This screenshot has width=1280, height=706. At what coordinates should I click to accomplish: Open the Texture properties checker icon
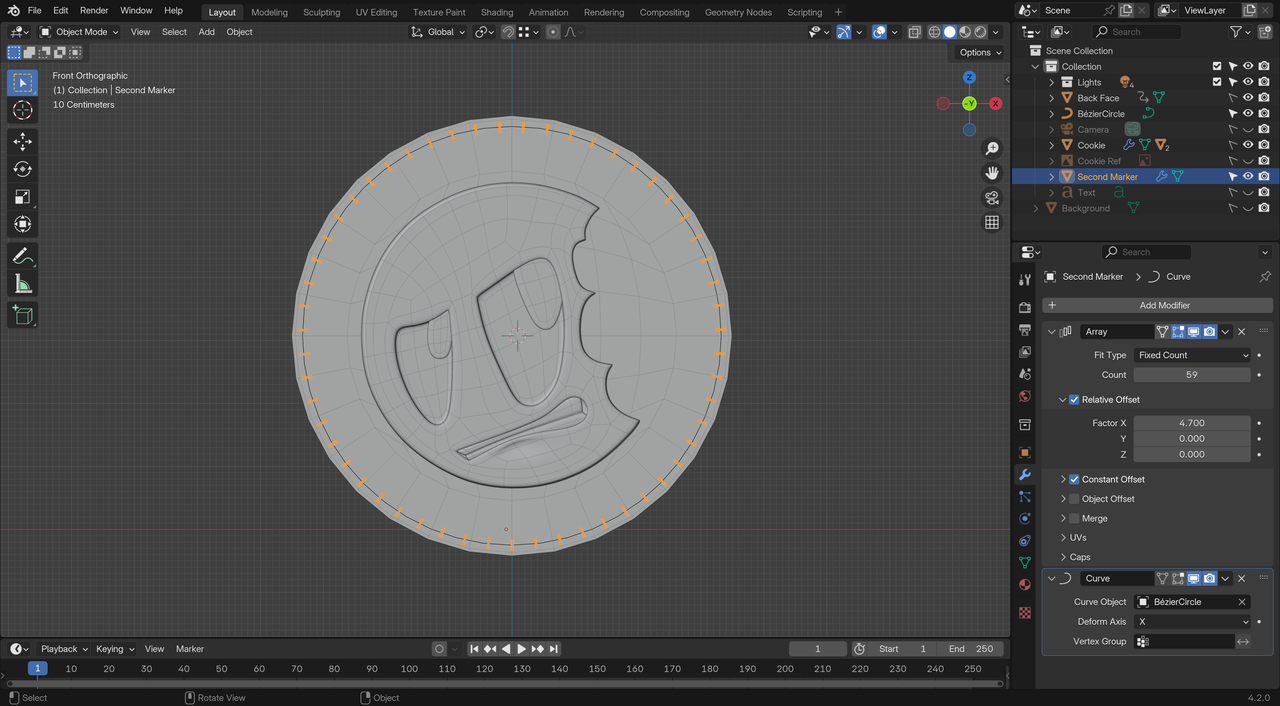[1024, 612]
